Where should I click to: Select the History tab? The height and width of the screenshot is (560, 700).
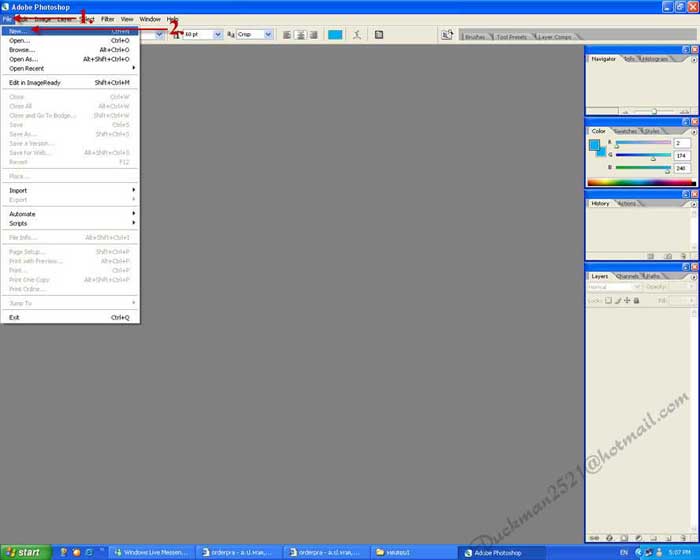(600, 204)
